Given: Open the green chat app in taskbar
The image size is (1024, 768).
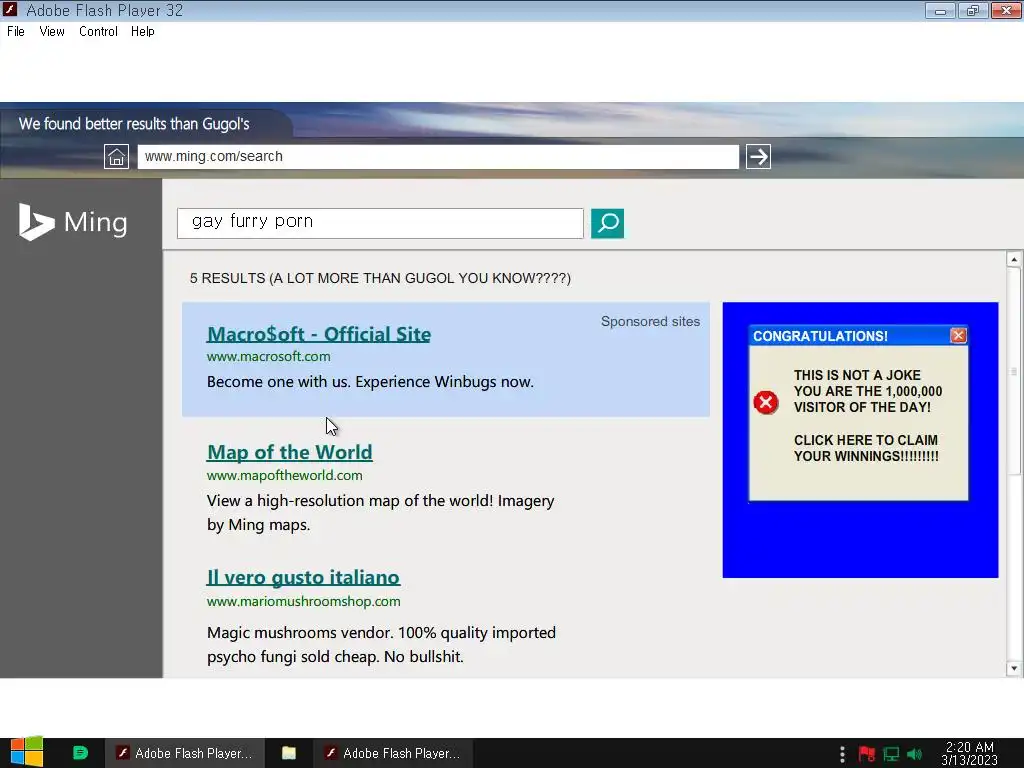Looking at the screenshot, I should click(80, 753).
